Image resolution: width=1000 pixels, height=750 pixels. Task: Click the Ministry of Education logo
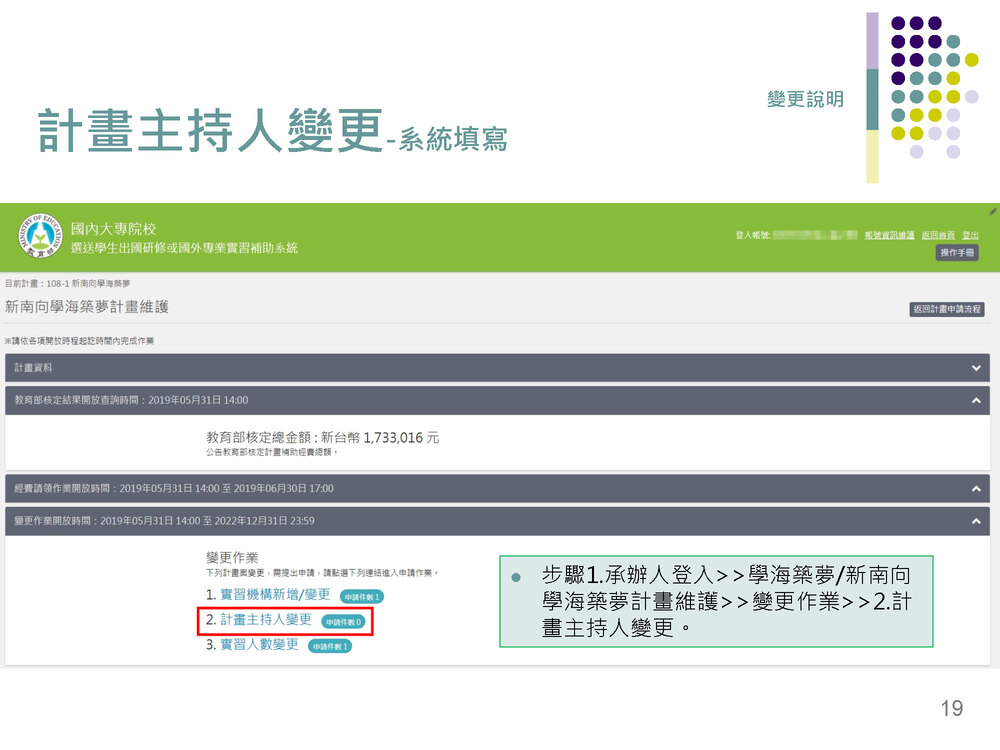coord(40,237)
